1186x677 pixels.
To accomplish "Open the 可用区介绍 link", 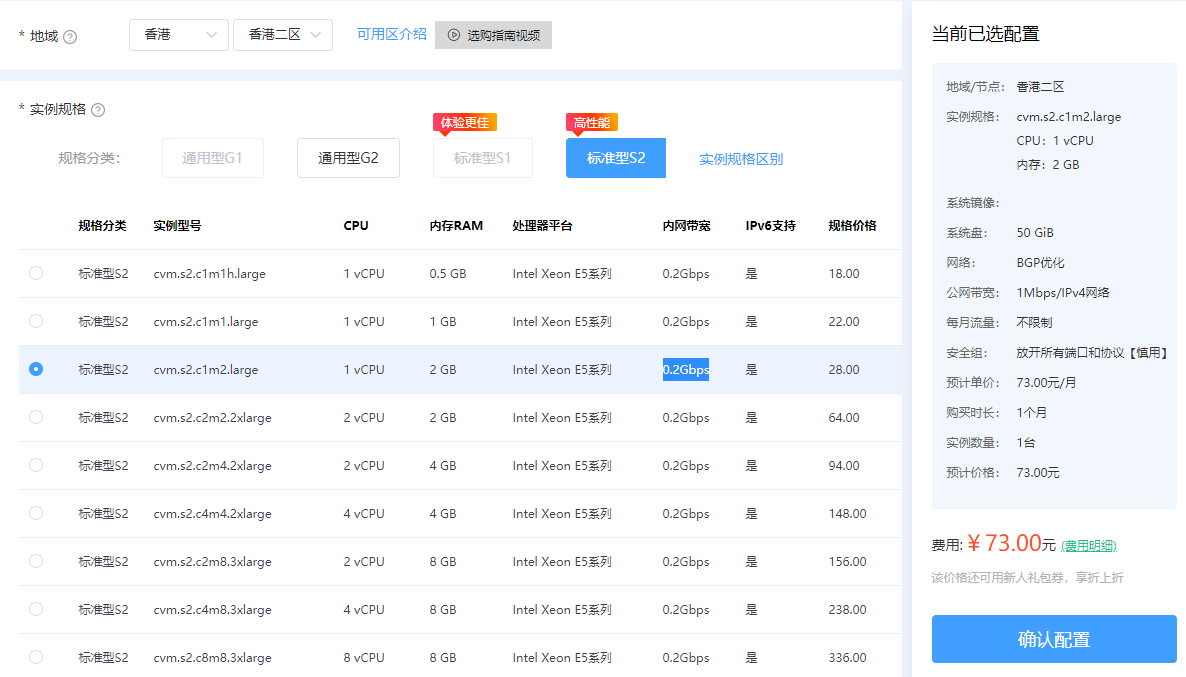I will coord(392,34).
